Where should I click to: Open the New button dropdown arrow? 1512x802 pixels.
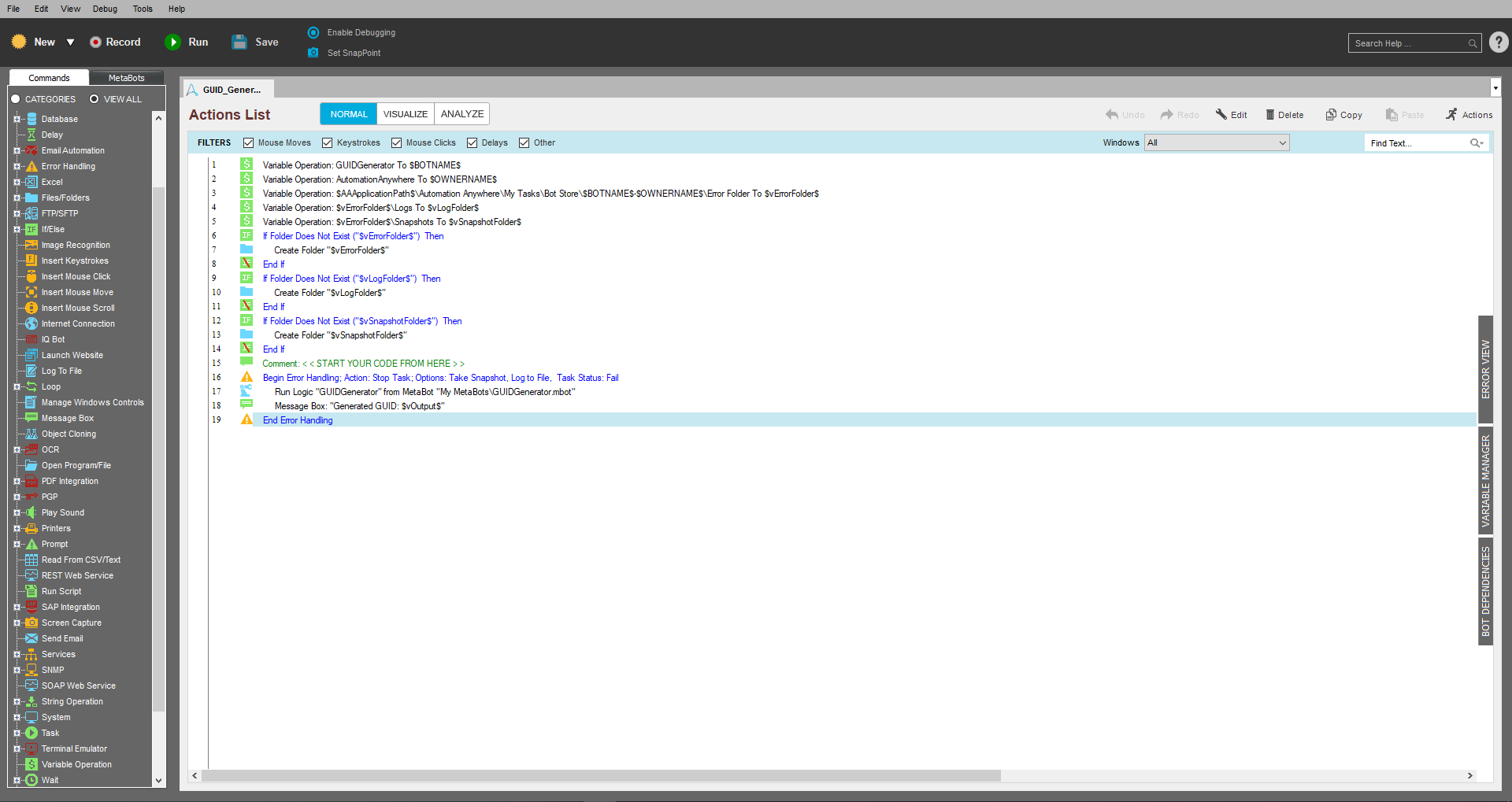70,43
